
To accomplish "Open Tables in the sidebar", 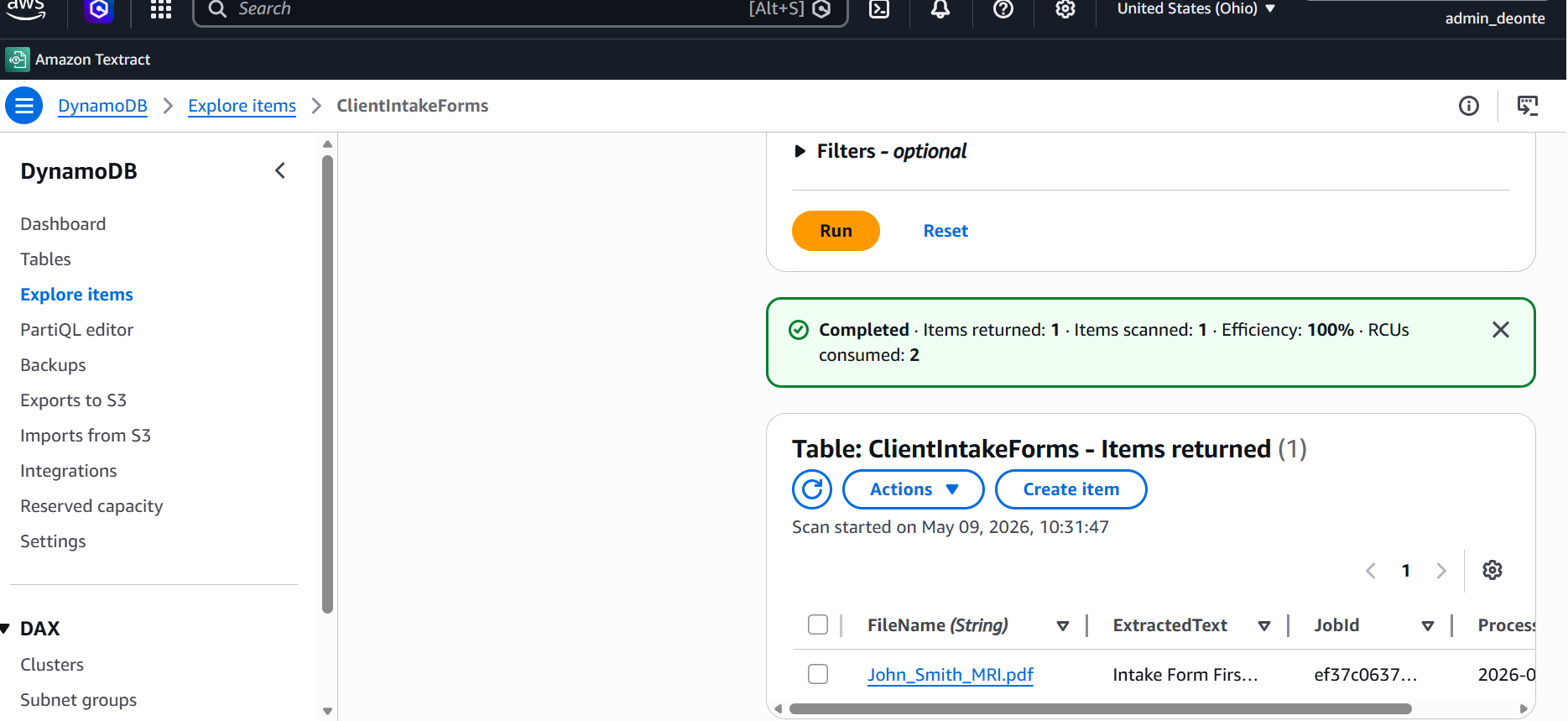I will [x=45, y=259].
